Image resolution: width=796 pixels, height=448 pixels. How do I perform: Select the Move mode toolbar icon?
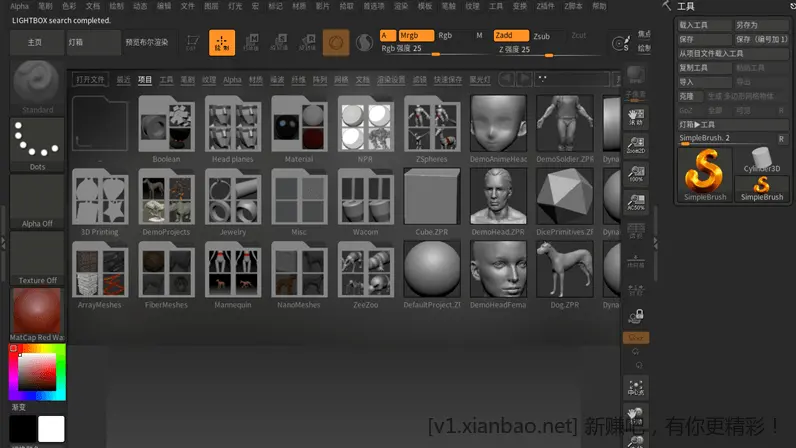(x=251, y=43)
